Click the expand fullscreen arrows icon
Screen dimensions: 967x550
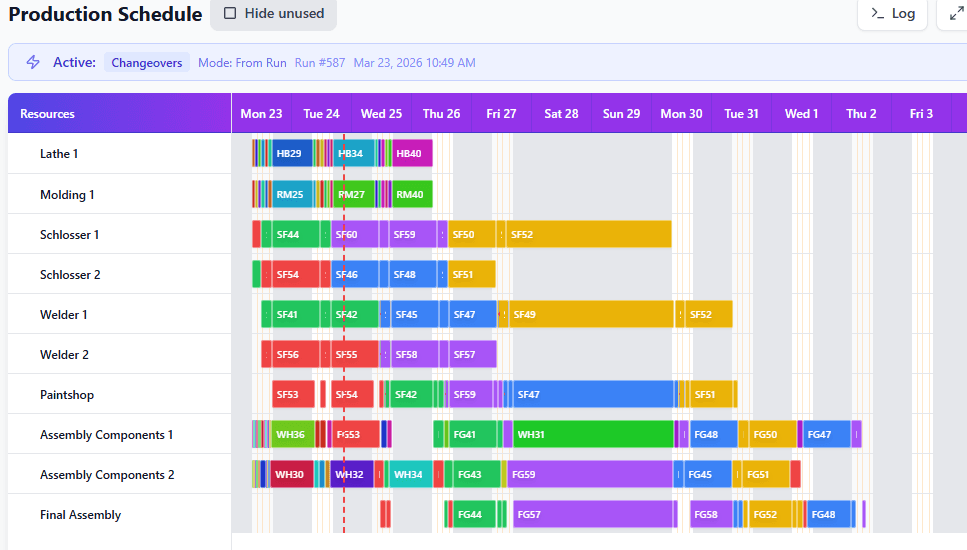click(x=957, y=14)
